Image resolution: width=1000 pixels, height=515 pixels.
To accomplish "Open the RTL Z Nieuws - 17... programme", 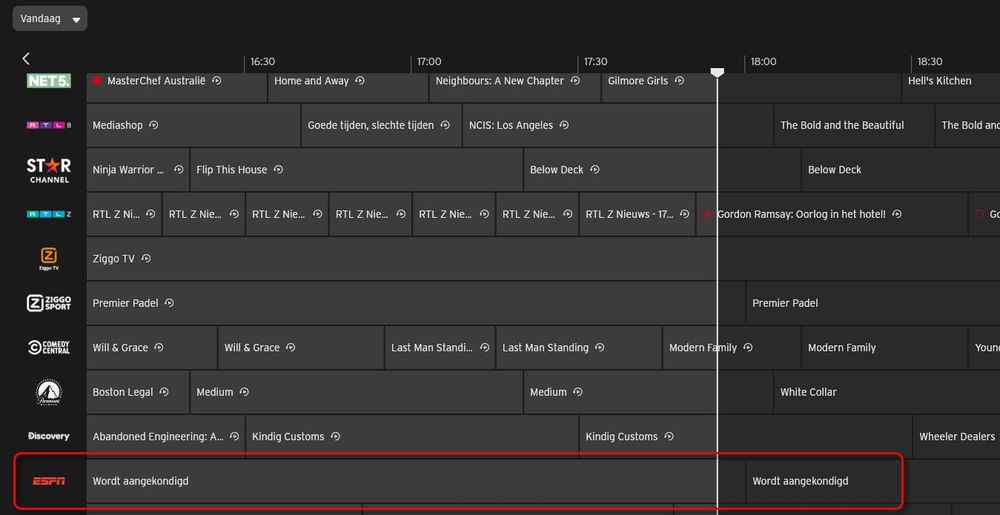I will pyautogui.click(x=637, y=214).
